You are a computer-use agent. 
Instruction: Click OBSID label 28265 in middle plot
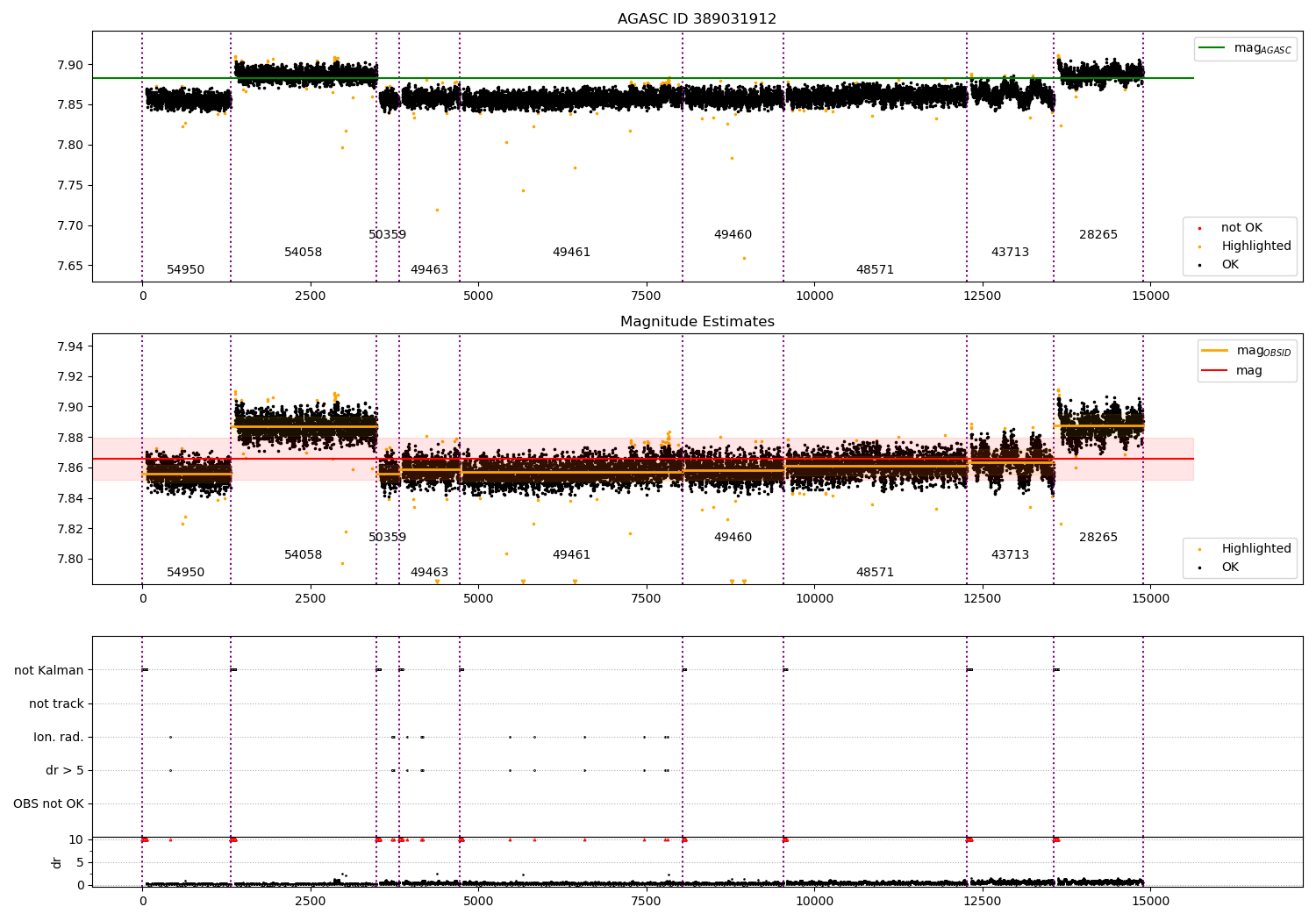click(x=1098, y=537)
